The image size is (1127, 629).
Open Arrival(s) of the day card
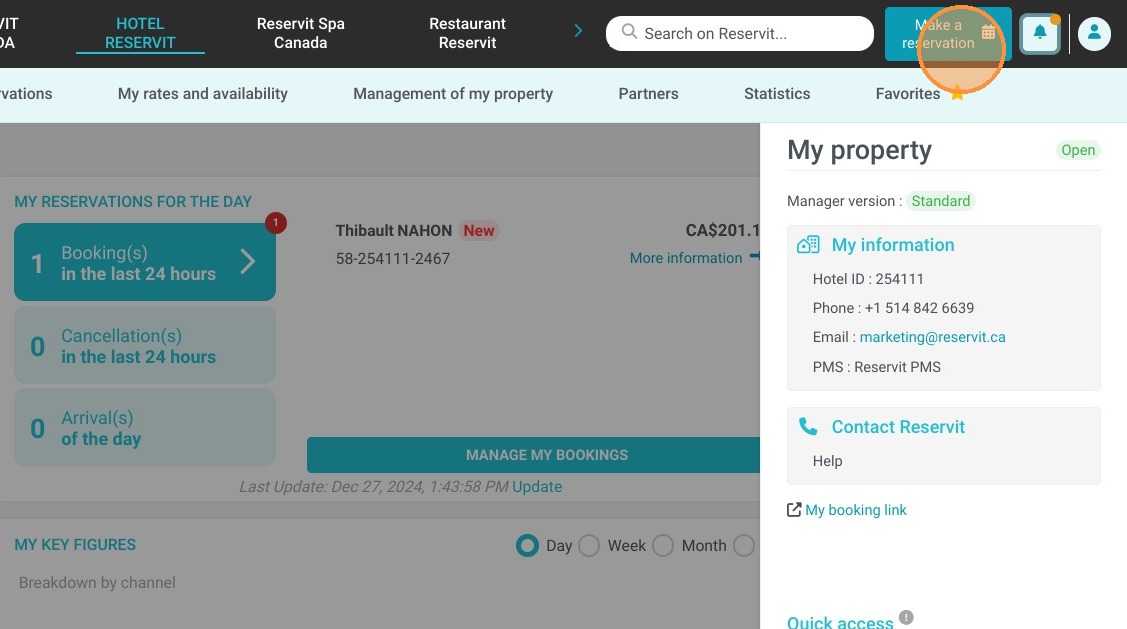click(x=144, y=428)
